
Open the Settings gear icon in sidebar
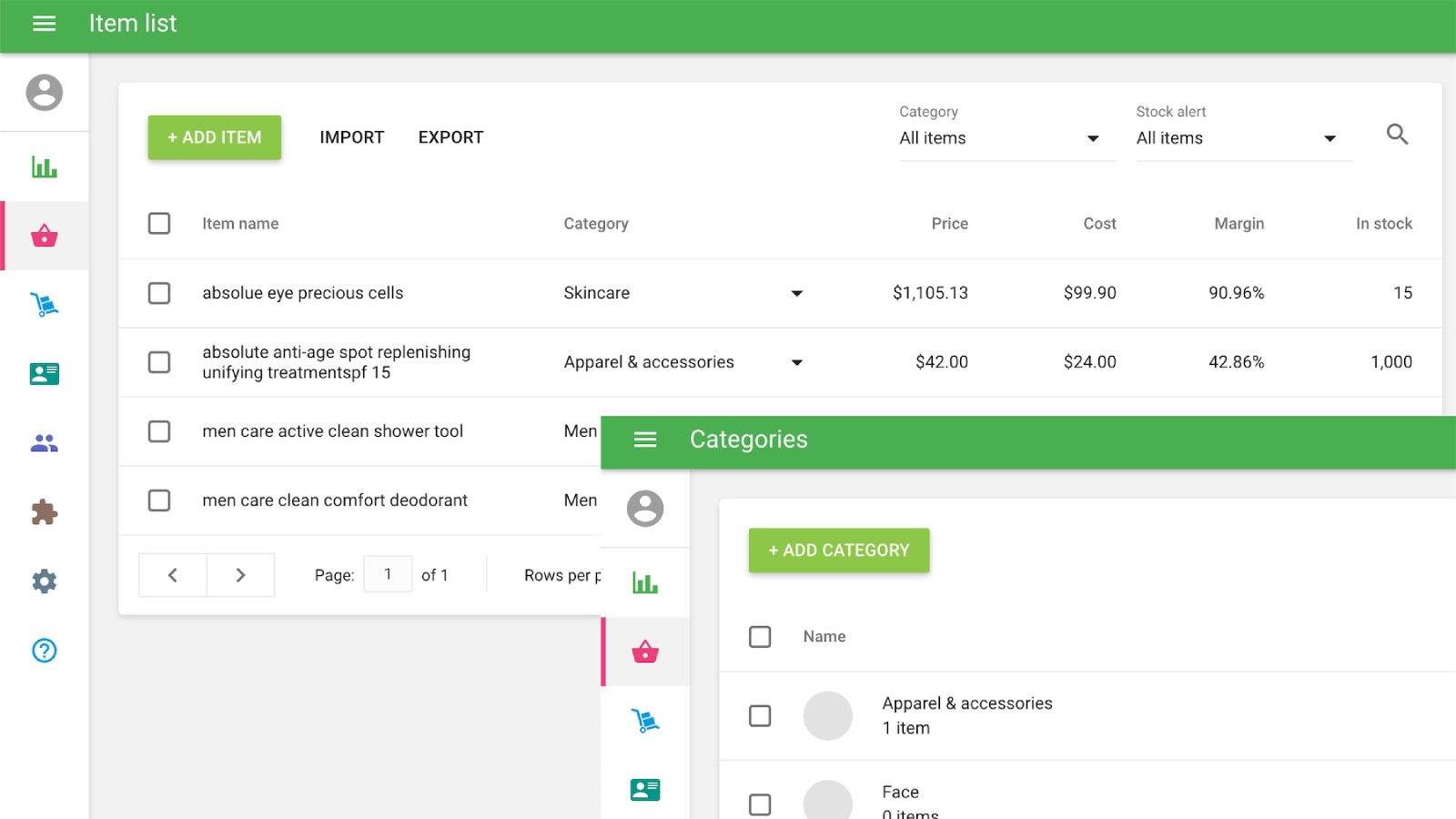point(44,581)
